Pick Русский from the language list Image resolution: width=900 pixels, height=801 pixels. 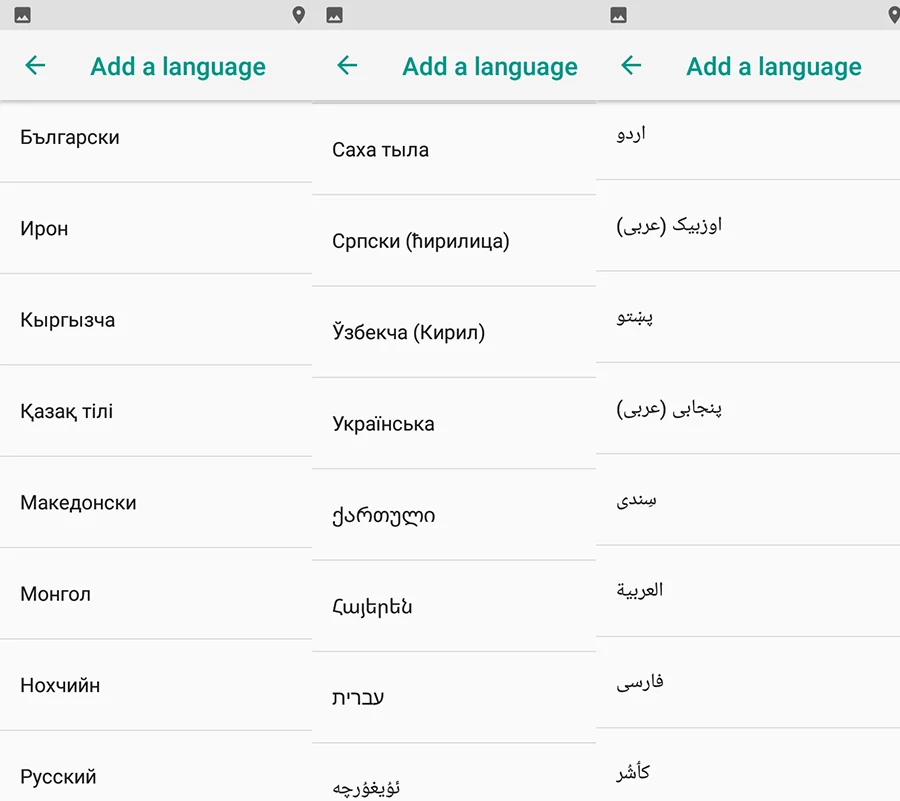tap(156, 777)
